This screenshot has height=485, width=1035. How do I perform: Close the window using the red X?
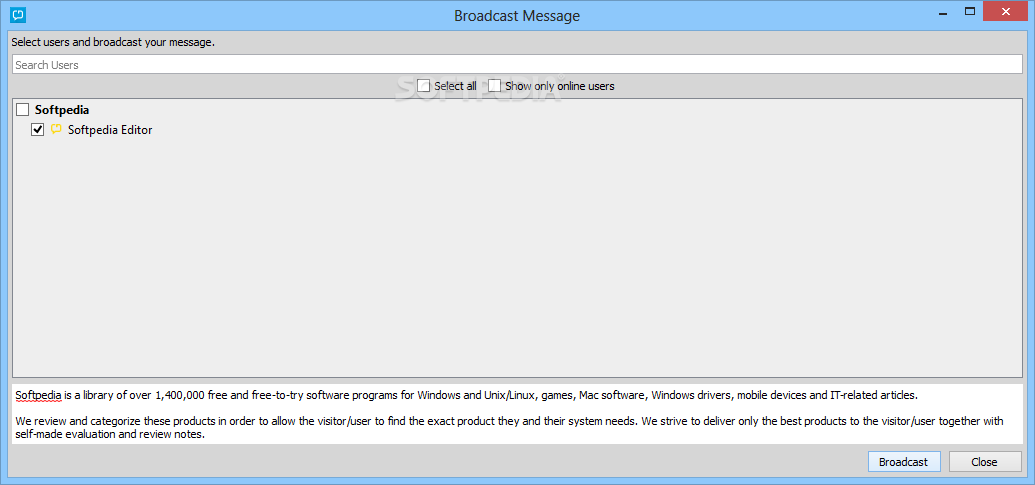1006,11
